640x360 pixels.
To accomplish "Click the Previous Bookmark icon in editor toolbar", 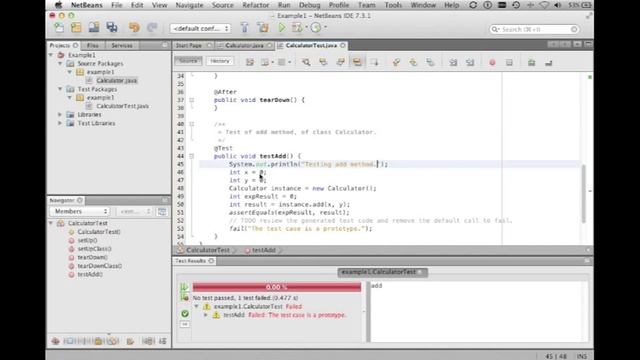I will click(396, 62).
